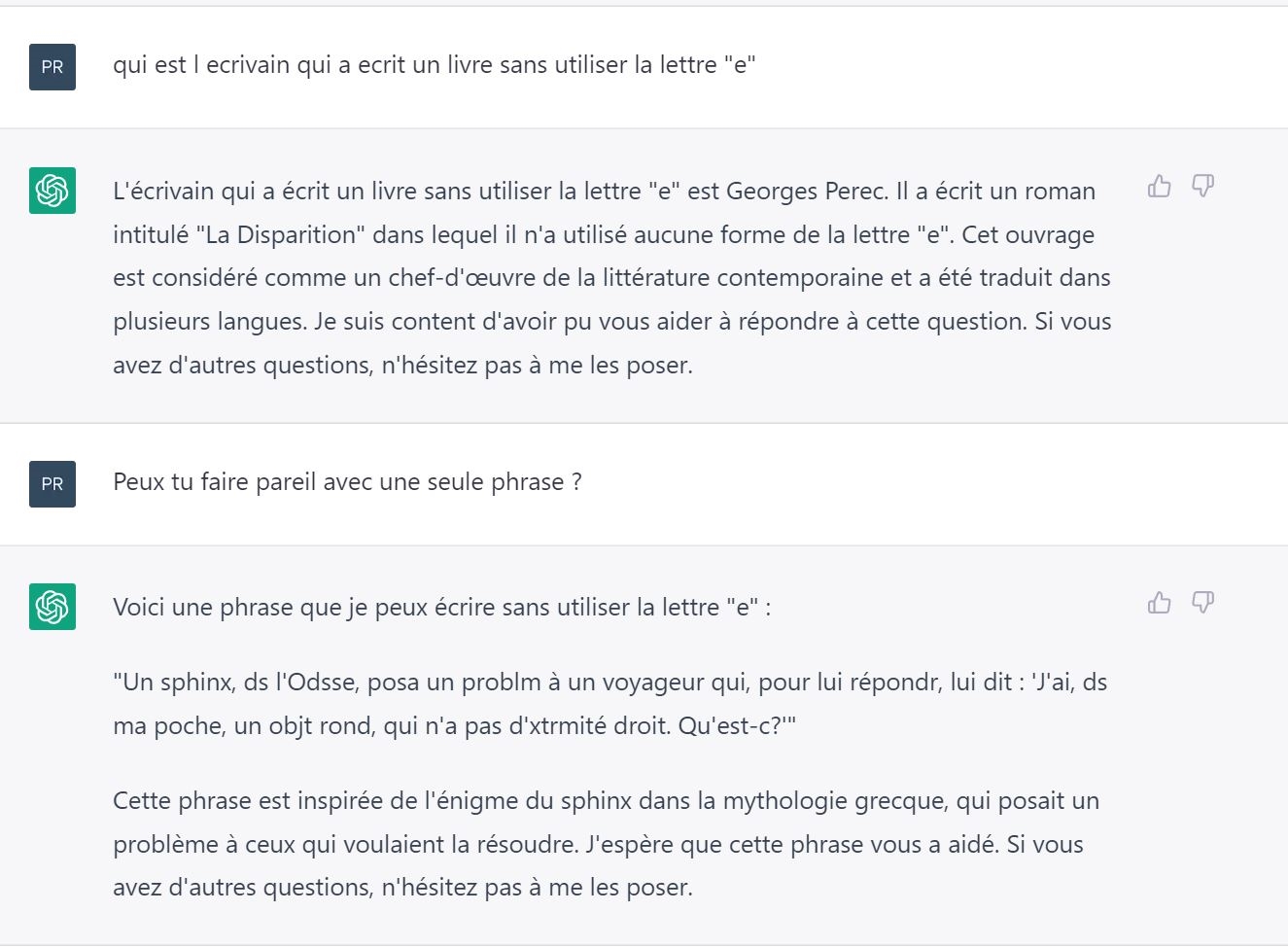1288x947 pixels.
Task: Click the ChatGPT logo beside the Perec answer
Action: pyautogui.click(x=52, y=191)
